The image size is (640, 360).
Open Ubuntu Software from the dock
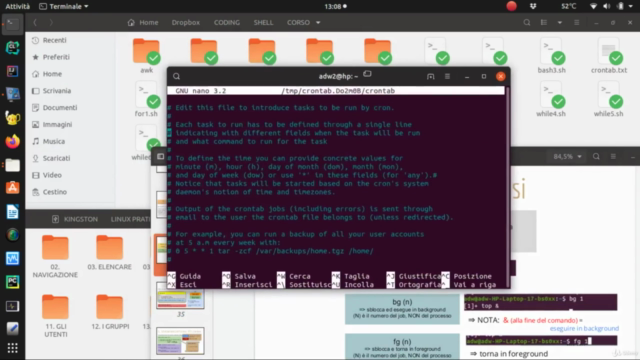12,188
